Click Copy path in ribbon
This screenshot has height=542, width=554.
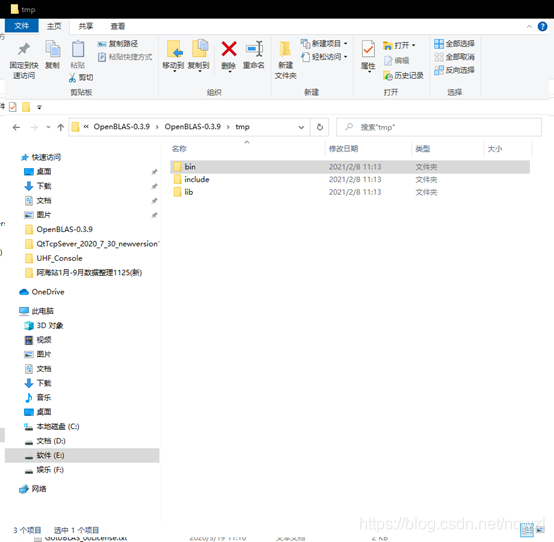click(x=118, y=44)
